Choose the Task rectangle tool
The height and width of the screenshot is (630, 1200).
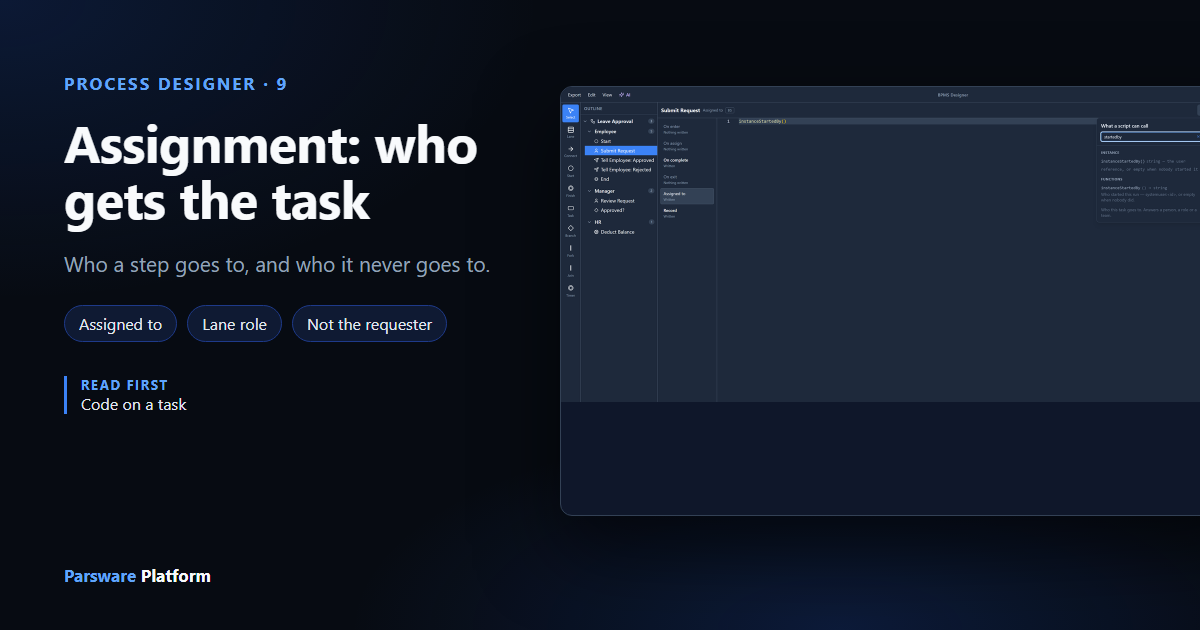point(570,211)
